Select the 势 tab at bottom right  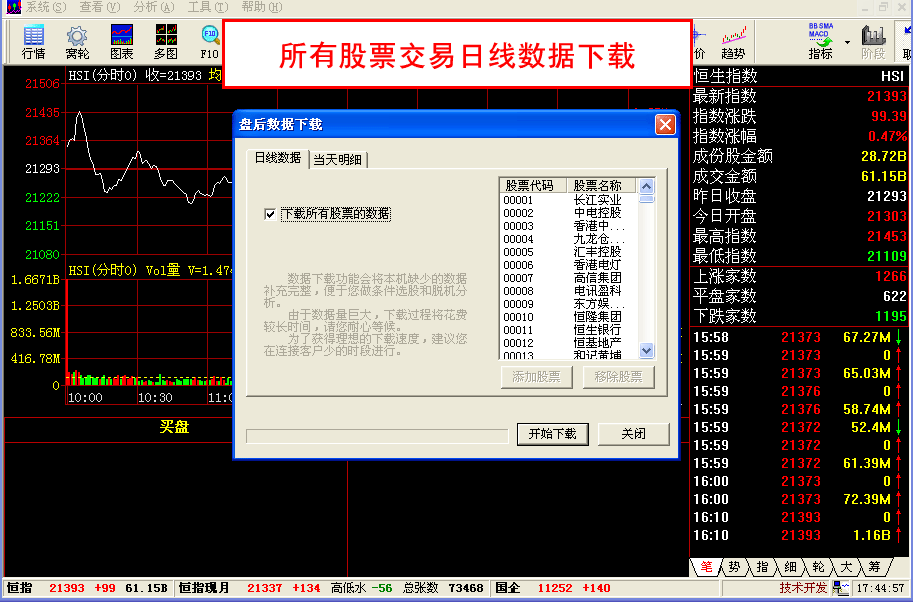point(735,567)
